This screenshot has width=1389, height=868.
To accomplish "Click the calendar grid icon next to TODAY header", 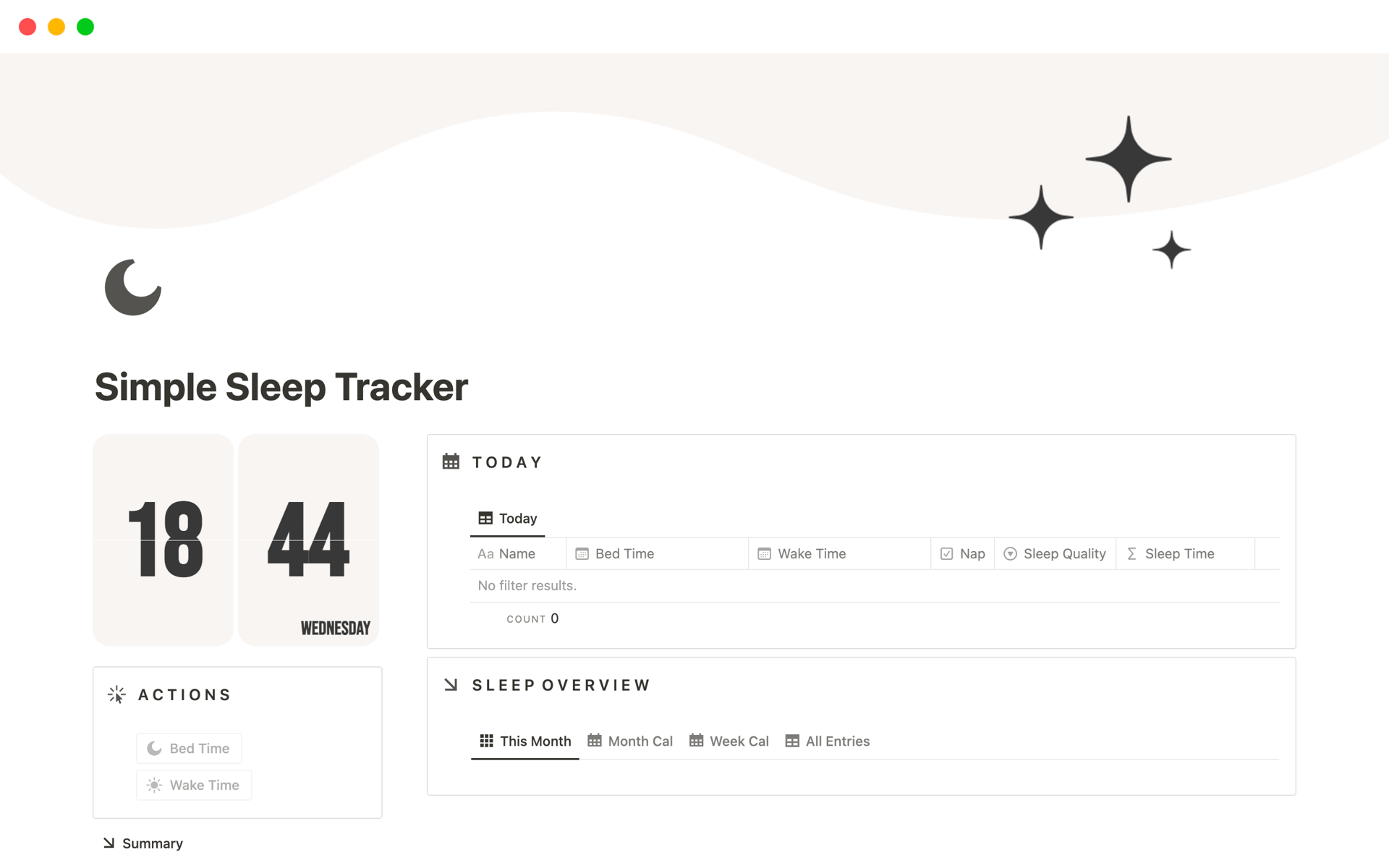I will (452, 461).
